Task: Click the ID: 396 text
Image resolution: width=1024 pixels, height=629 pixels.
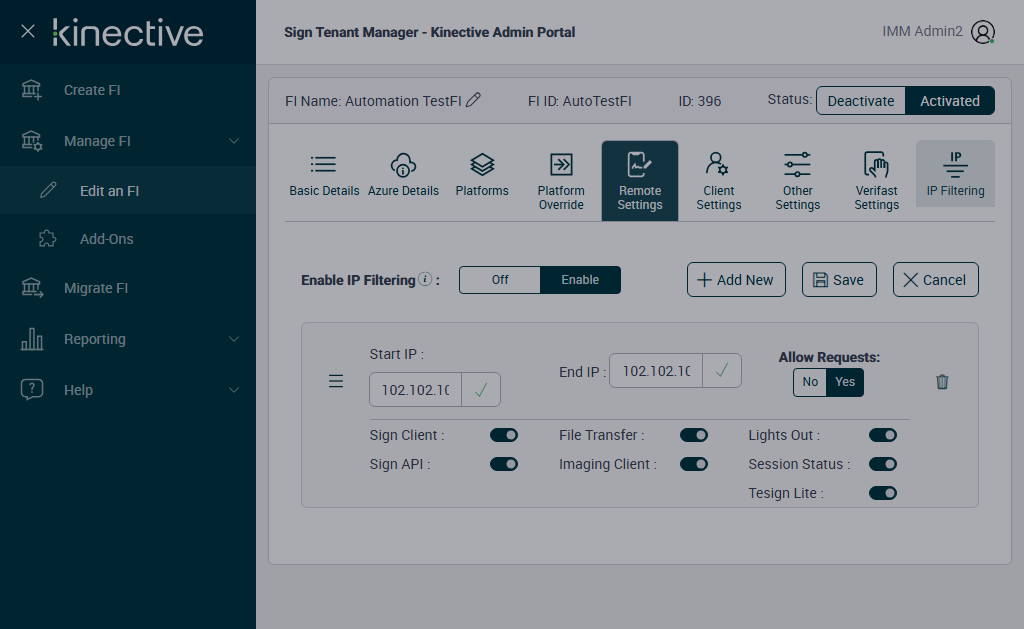Action: pyautogui.click(x=699, y=101)
